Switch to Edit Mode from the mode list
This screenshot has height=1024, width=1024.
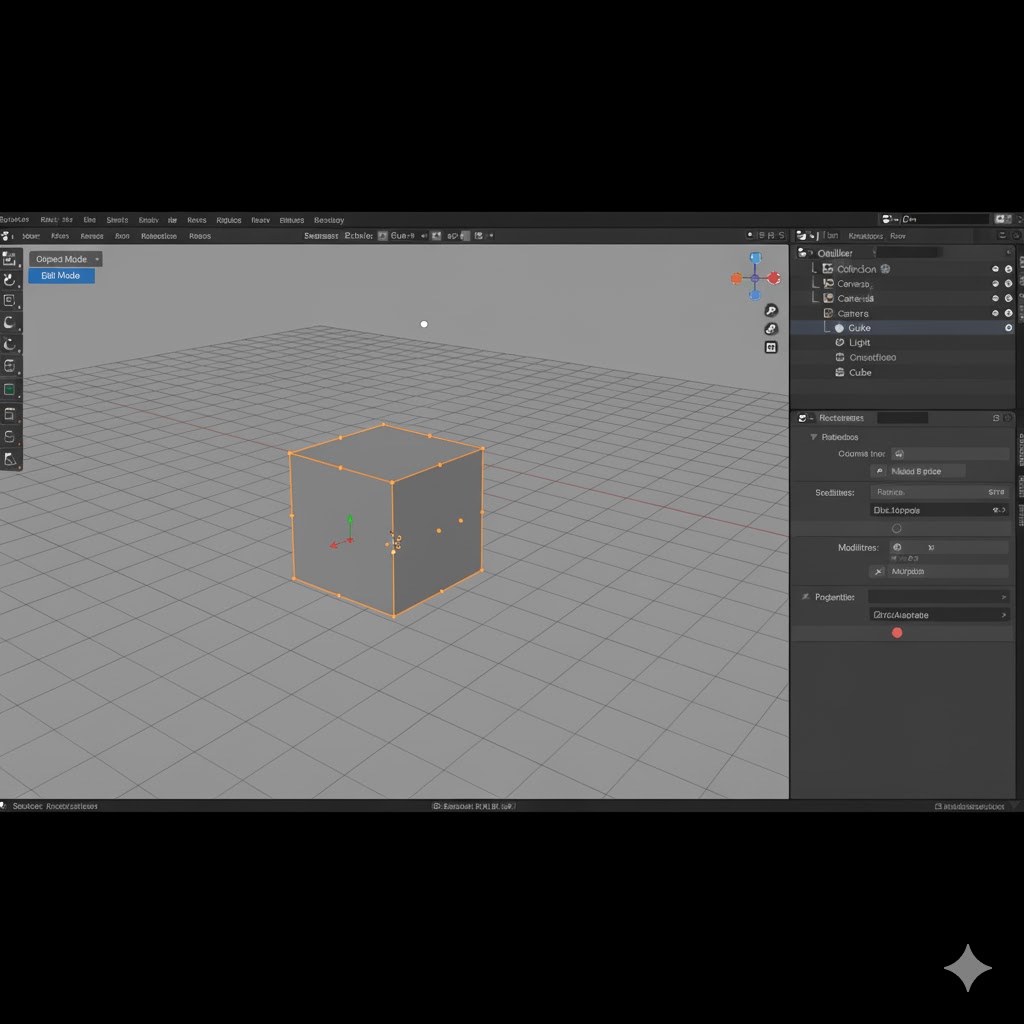click(61, 275)
